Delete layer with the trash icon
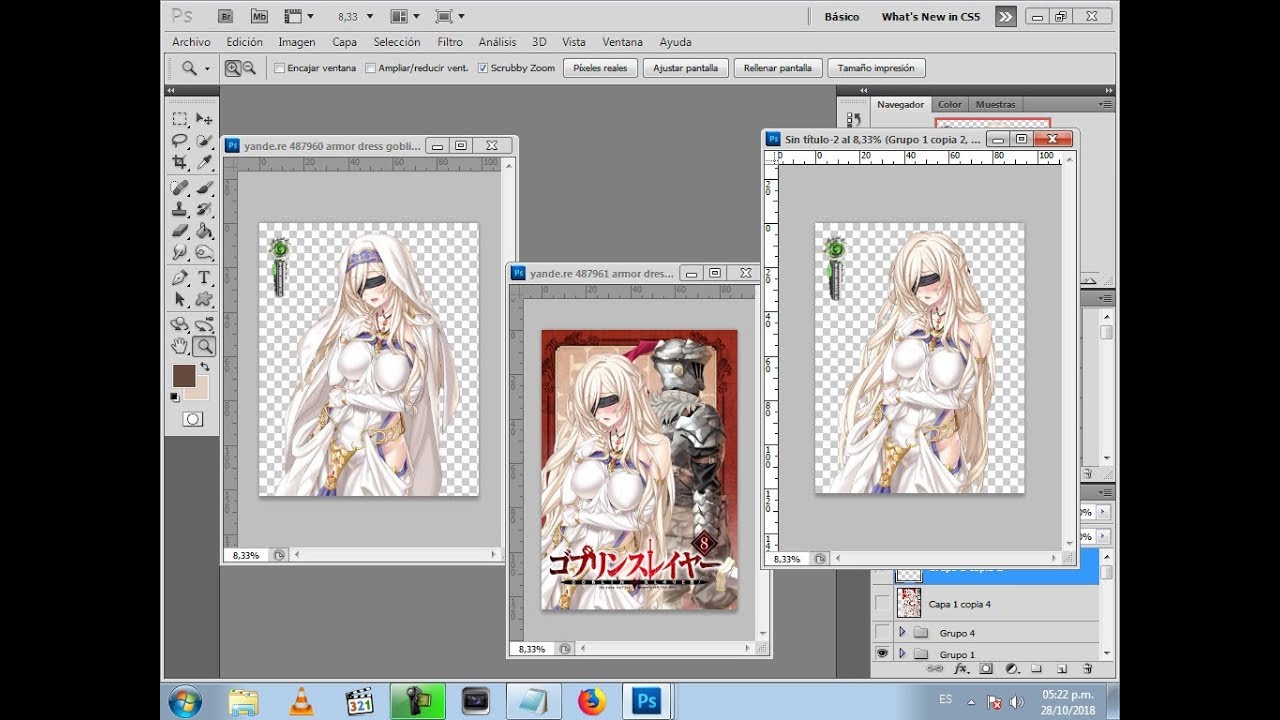The width and height of the screenshot is (1280, 720). (1087, 668)
